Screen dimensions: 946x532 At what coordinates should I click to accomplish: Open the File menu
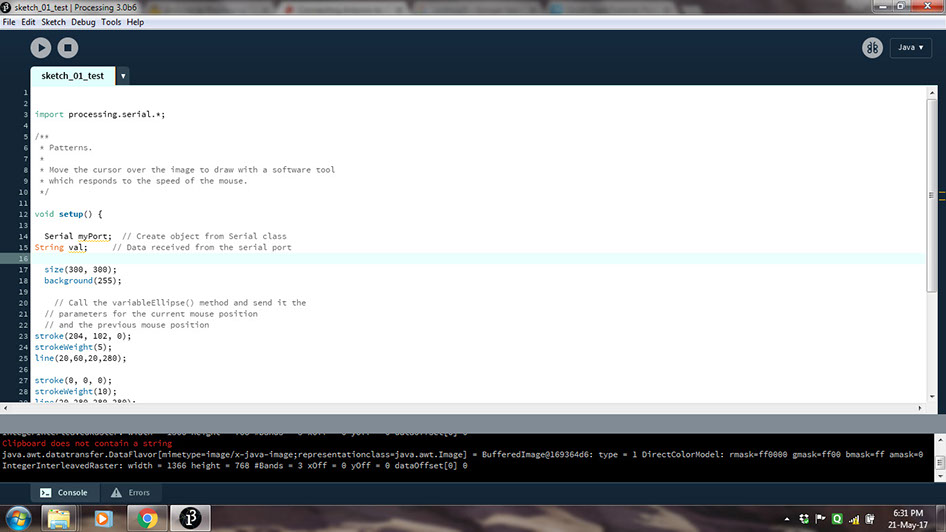[9, 22]
